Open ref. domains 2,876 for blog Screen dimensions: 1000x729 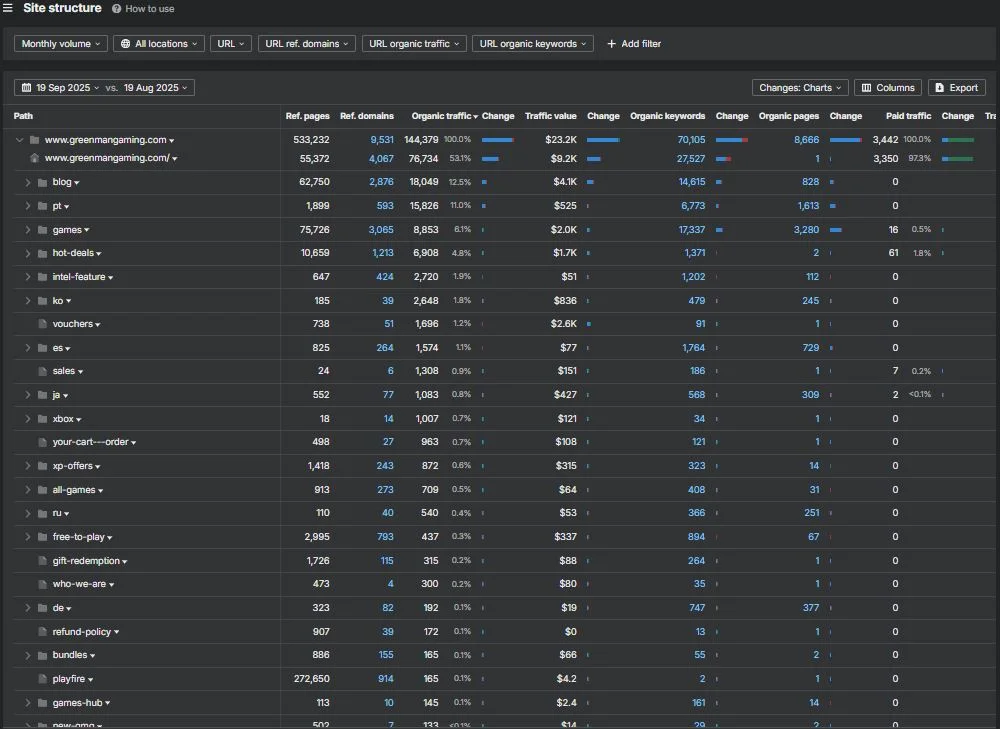click(381, 182)
